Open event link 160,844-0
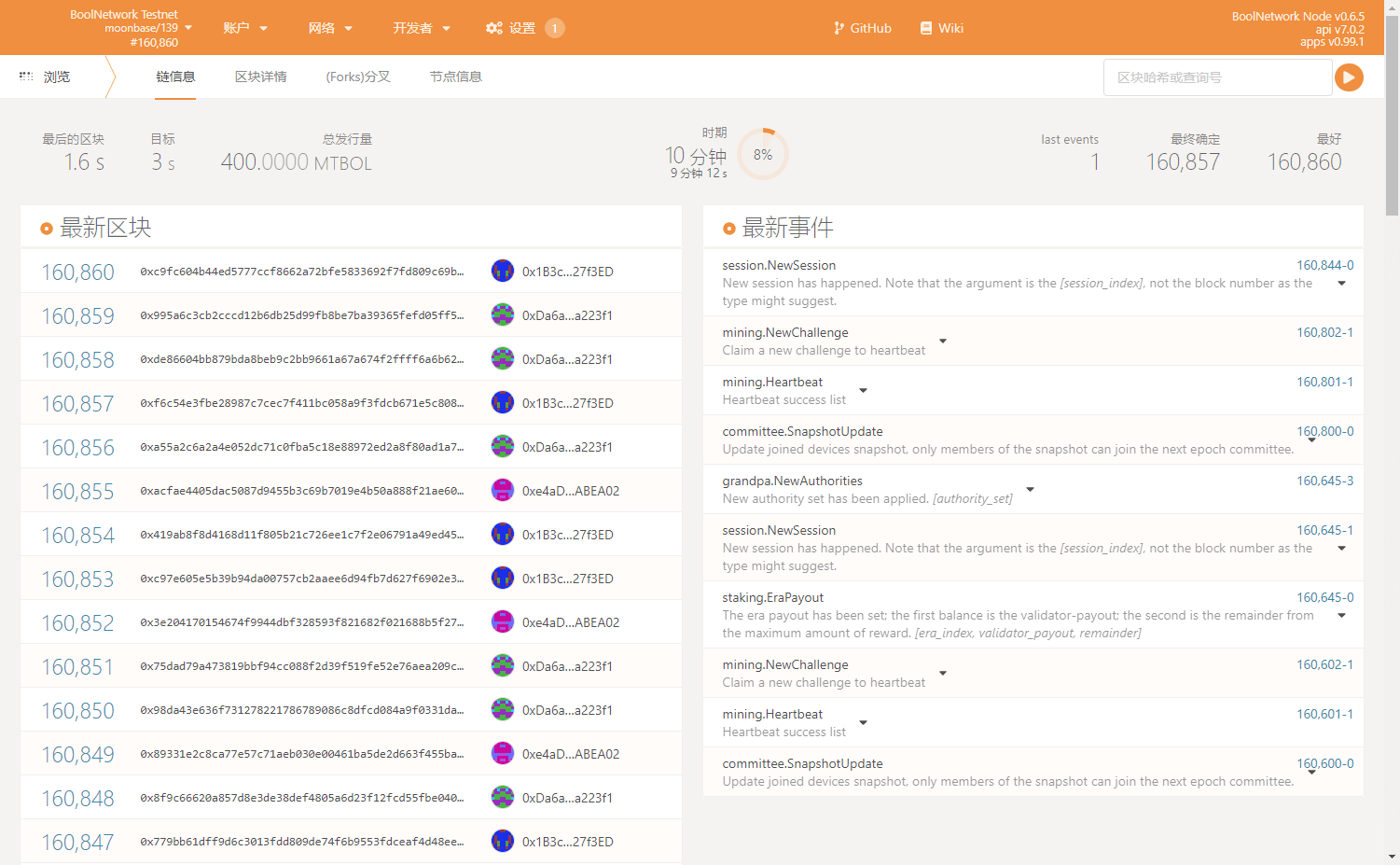The width and height of the screenshot is (1400, 865). 1324,265
